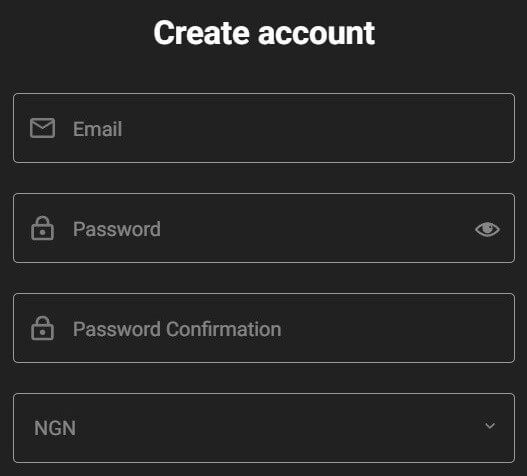Toggle password visibility with the eye icon

tap(487, 229)
